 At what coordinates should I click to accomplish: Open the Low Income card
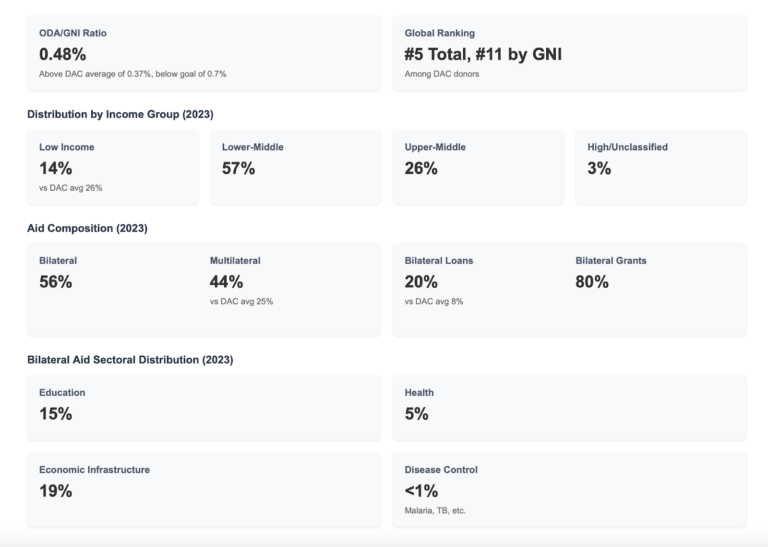click(x=112, y=166)
